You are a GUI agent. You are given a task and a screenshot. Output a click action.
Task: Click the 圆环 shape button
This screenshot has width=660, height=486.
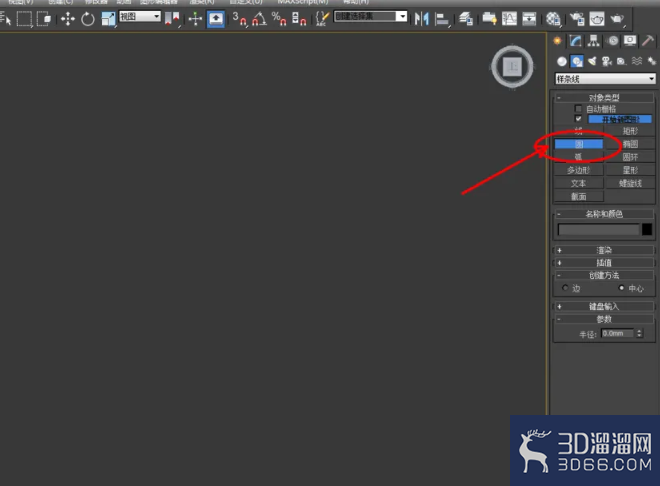coord(630,157)
